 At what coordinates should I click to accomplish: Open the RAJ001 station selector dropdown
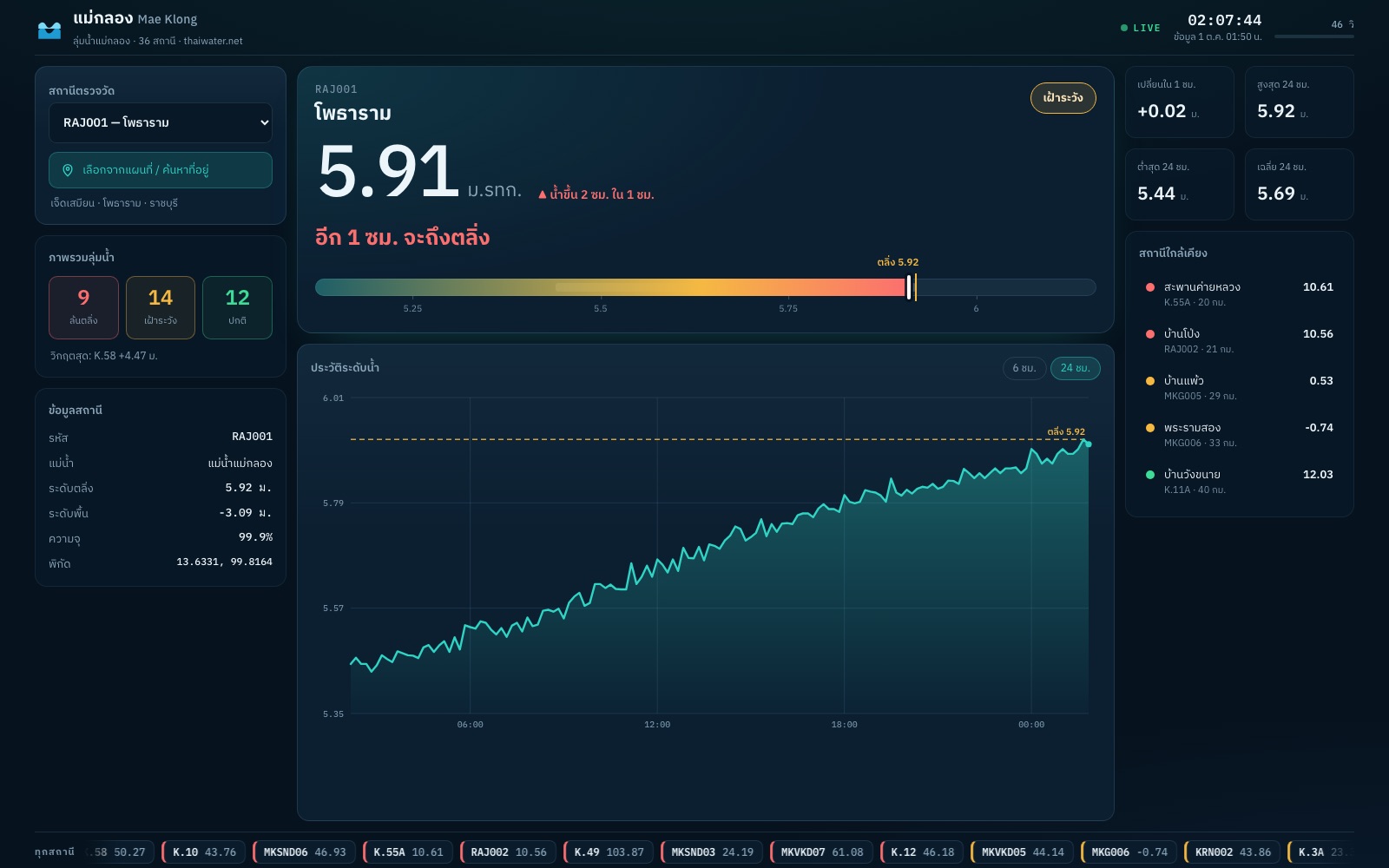(161, 123)
